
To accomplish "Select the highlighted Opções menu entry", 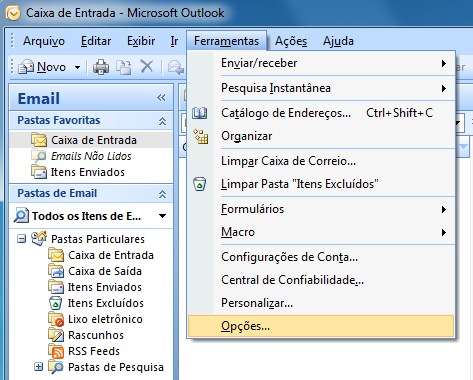I will (321, 326).
